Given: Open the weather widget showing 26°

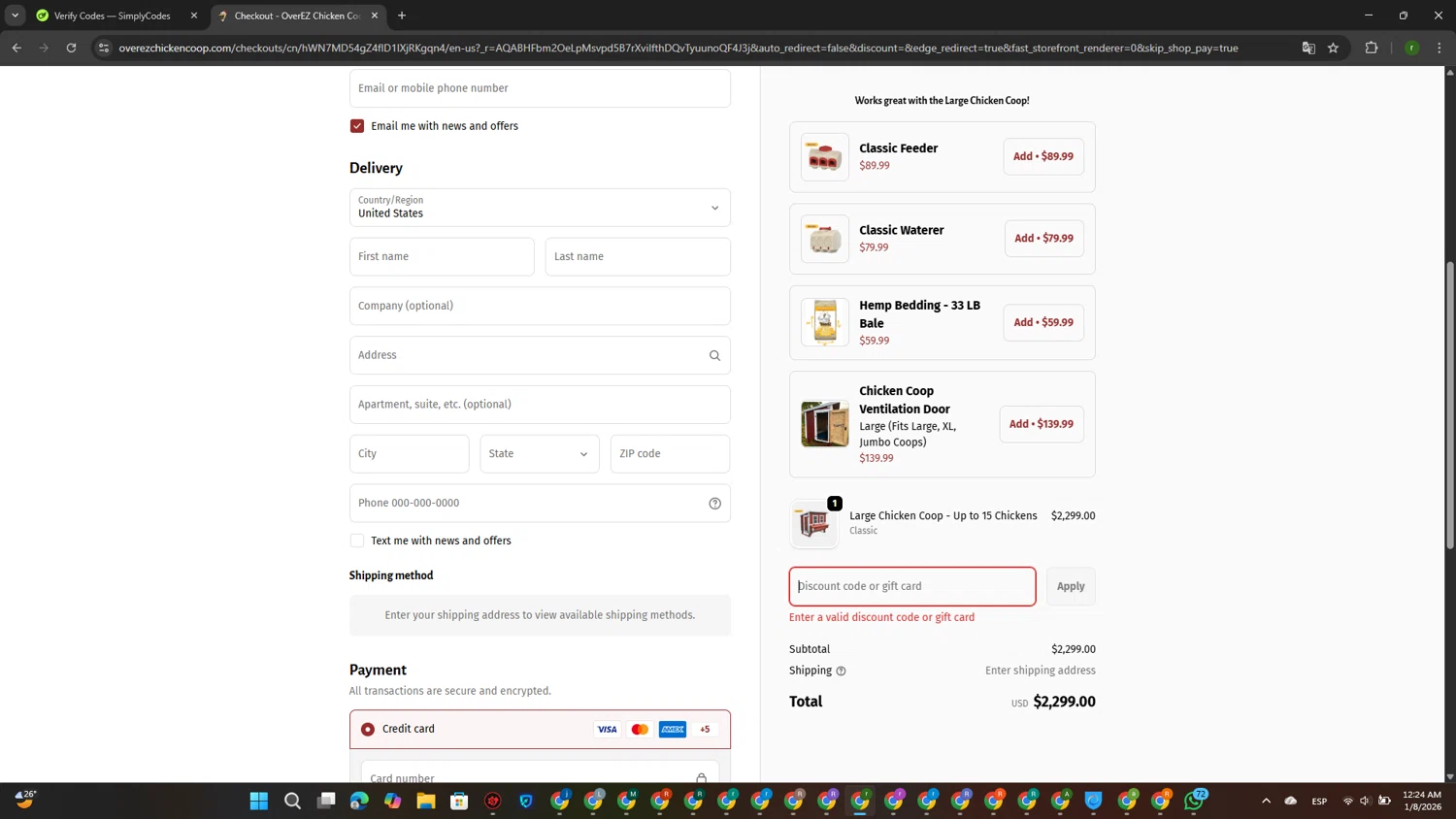Looking at the screenshot, I should [25, 801].
